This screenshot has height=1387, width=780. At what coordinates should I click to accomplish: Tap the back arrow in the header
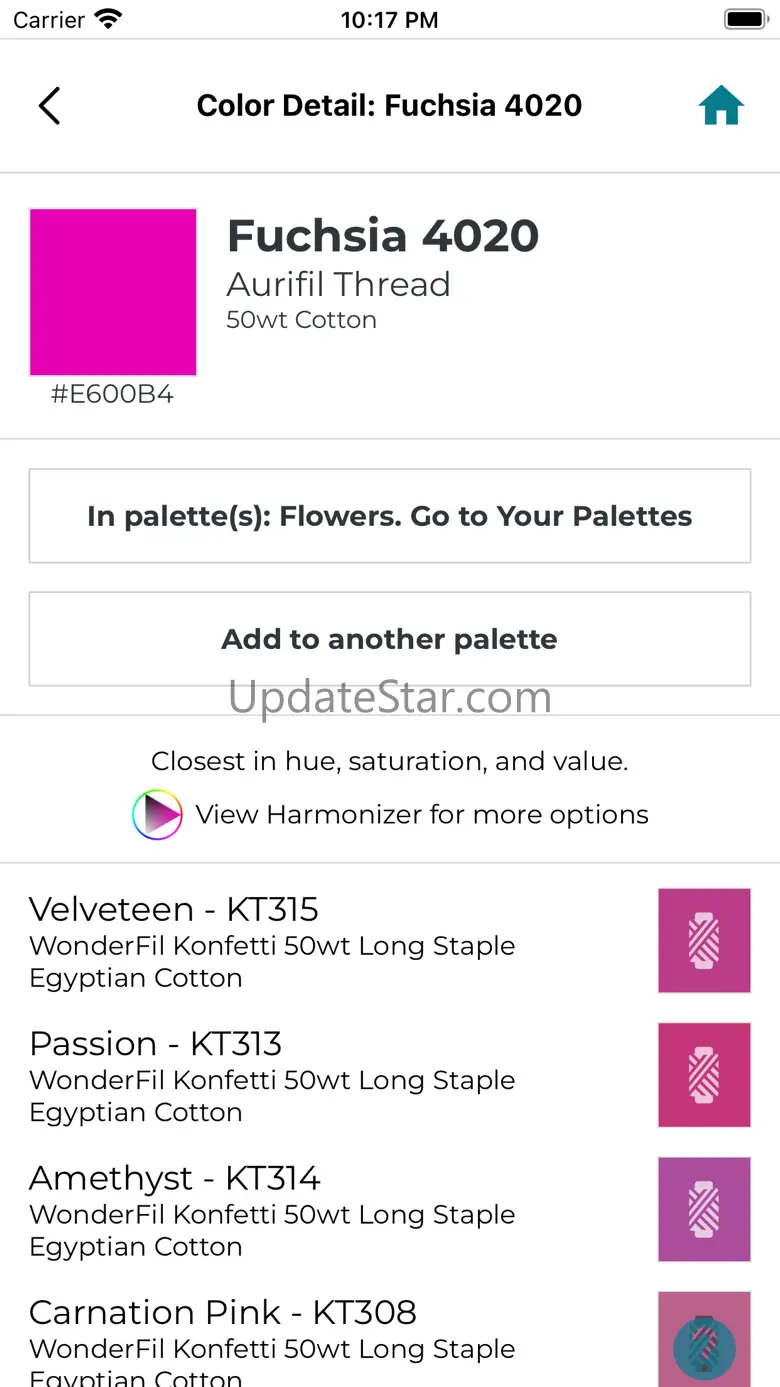point(49,106)
